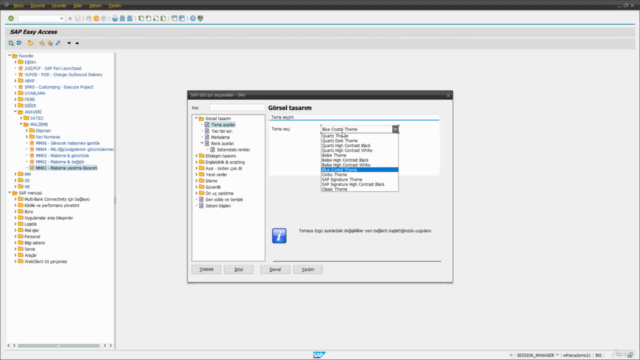
Task: Click the User Menu icon below title
Action: [x=11, y=43]
